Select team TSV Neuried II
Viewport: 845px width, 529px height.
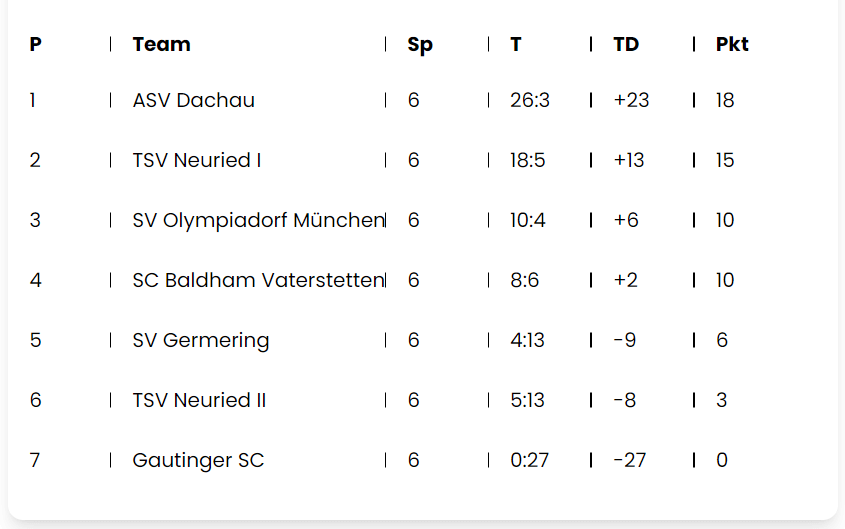click(199, 400)
